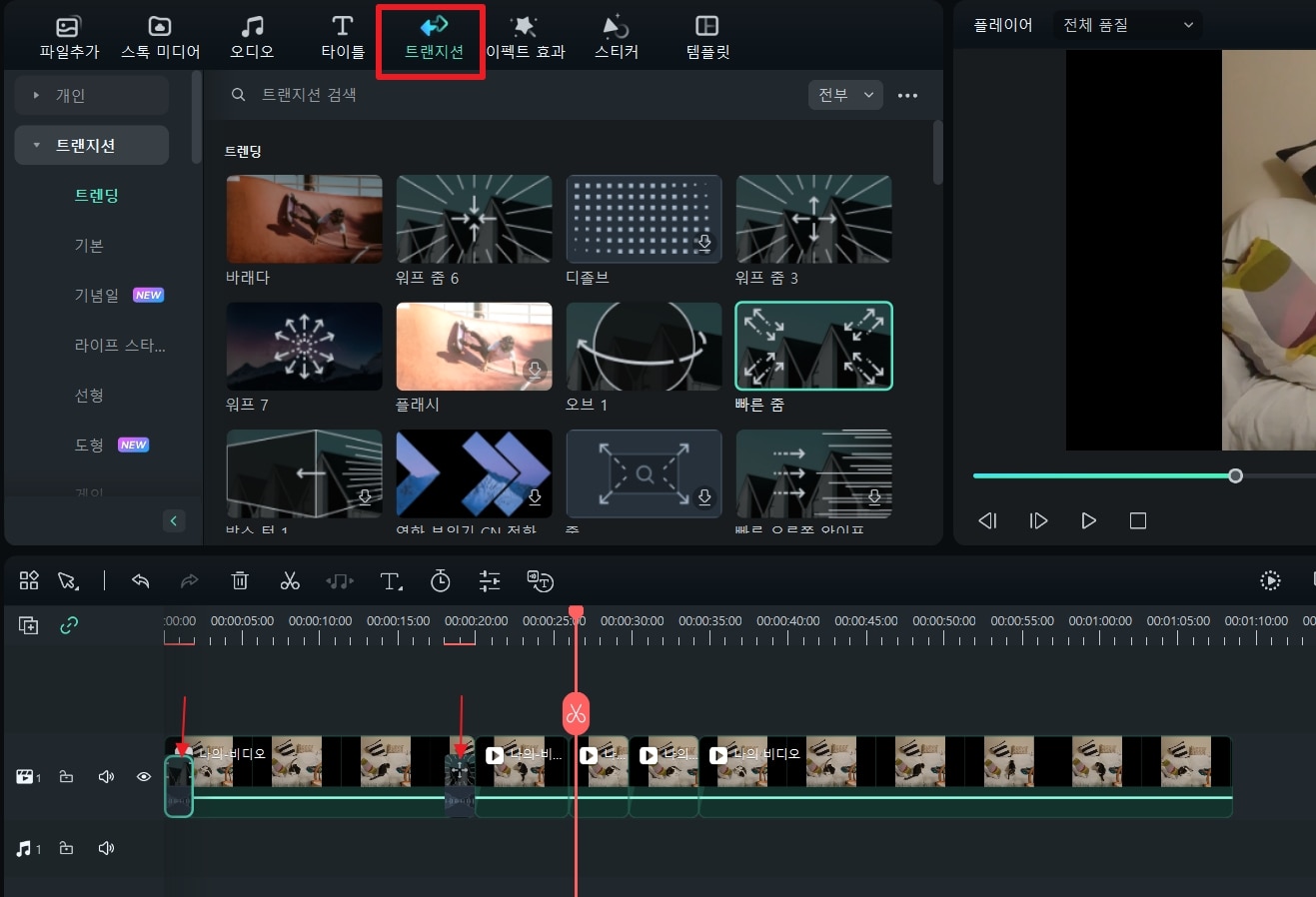Add a new track to timeline

click(28, 625)
